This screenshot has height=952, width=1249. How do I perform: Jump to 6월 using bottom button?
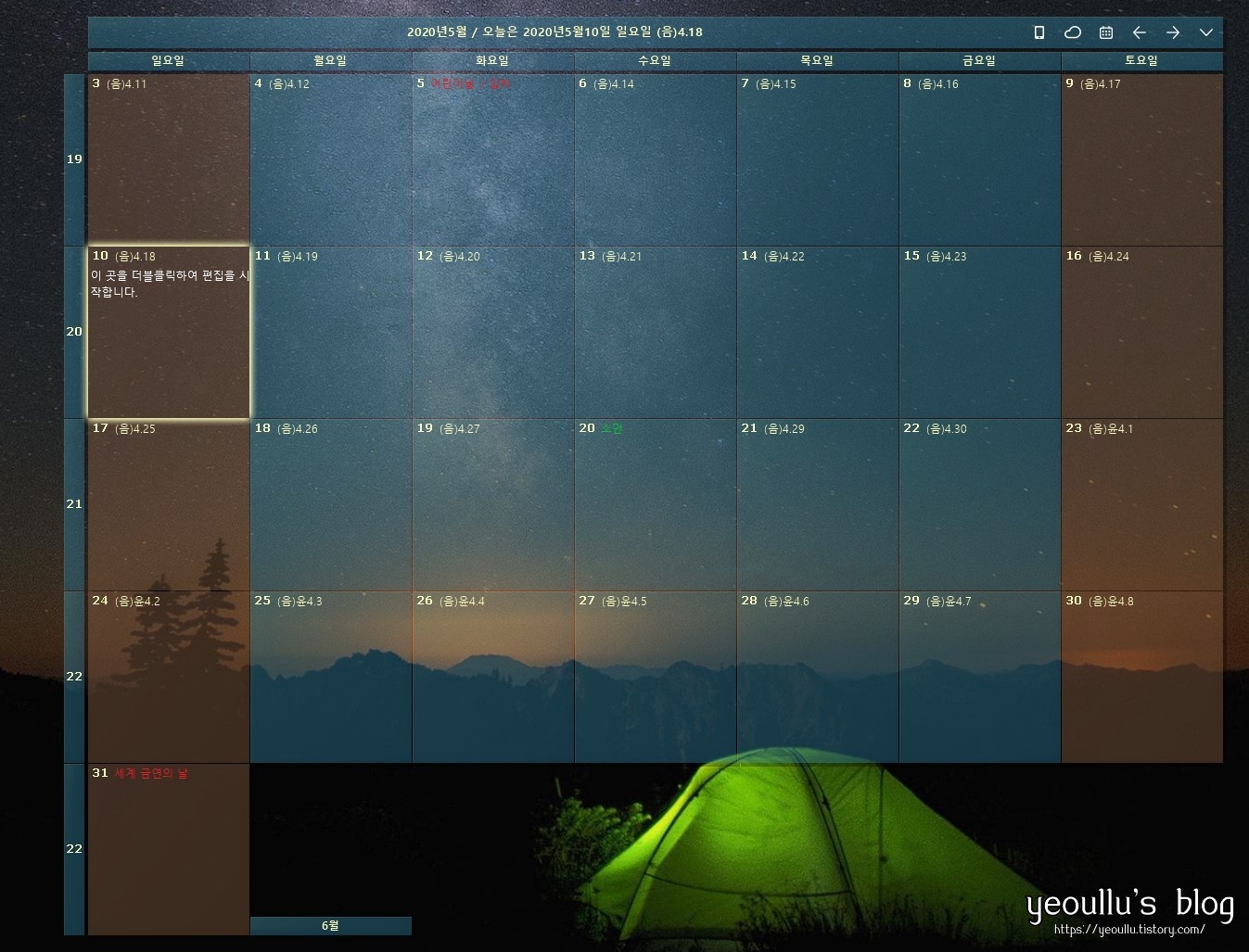[330, 926]
